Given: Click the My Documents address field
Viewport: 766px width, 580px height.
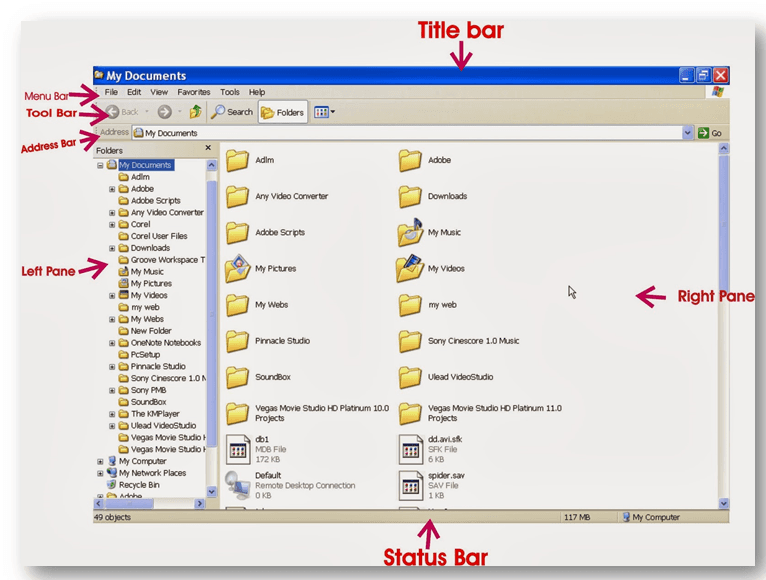Looking at the screenshot, I should 407,133.
